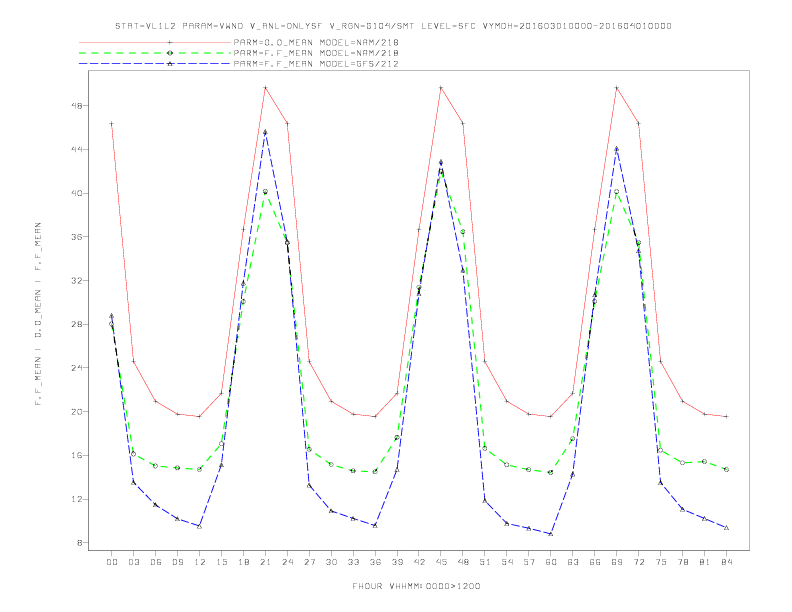This screenshot has height=612, width=792.
Task: Click x-axis tick label 18
Action: pyautogui.click(x=243, y=562)
